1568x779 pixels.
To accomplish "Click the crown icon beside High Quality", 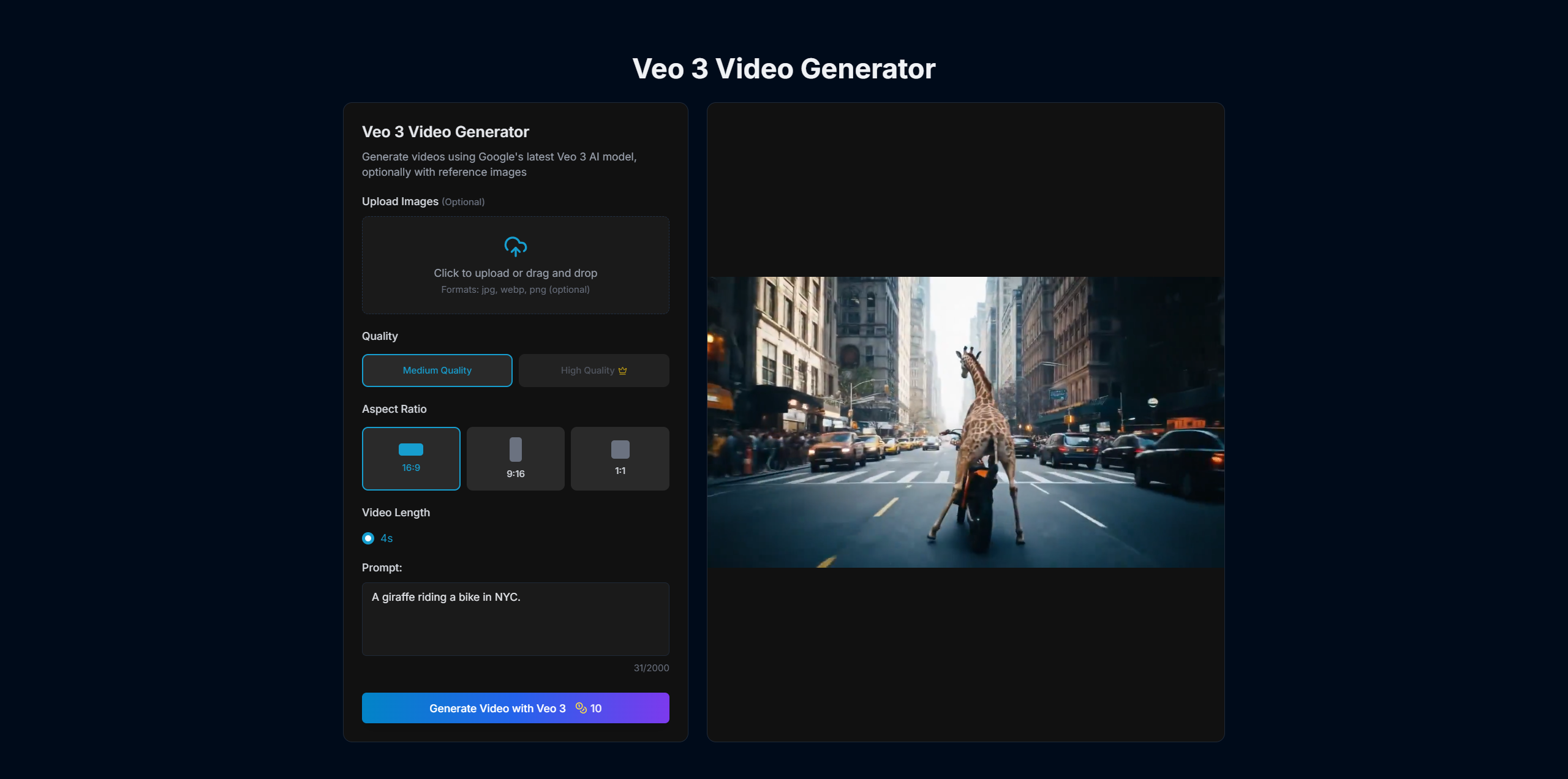I will [623, 371].
